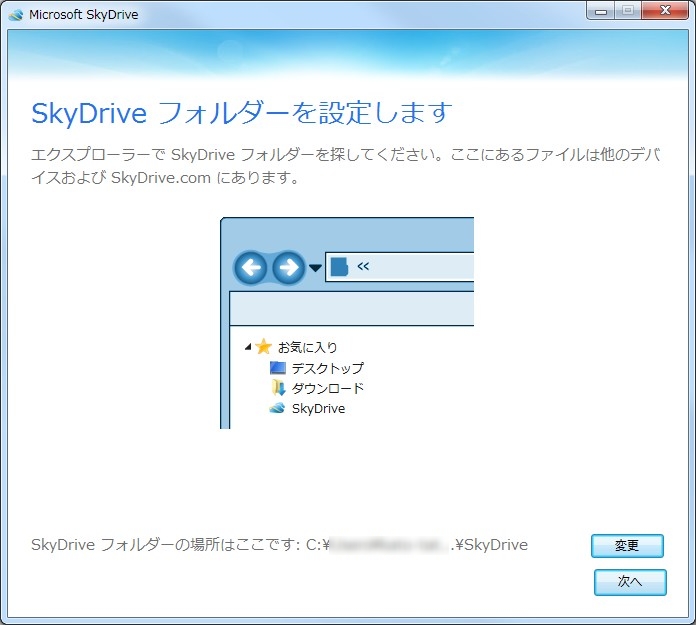Image resolution: width=696 pixels, height=625 pixels.
Task: Click the SkyDrive label in the favorites list
Action: click(x=318, y=409)
